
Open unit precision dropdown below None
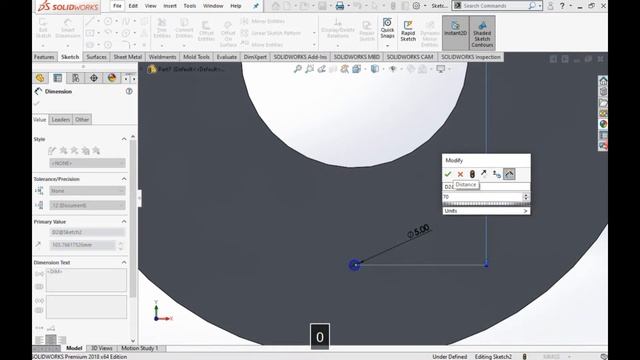tap(87, 205)
